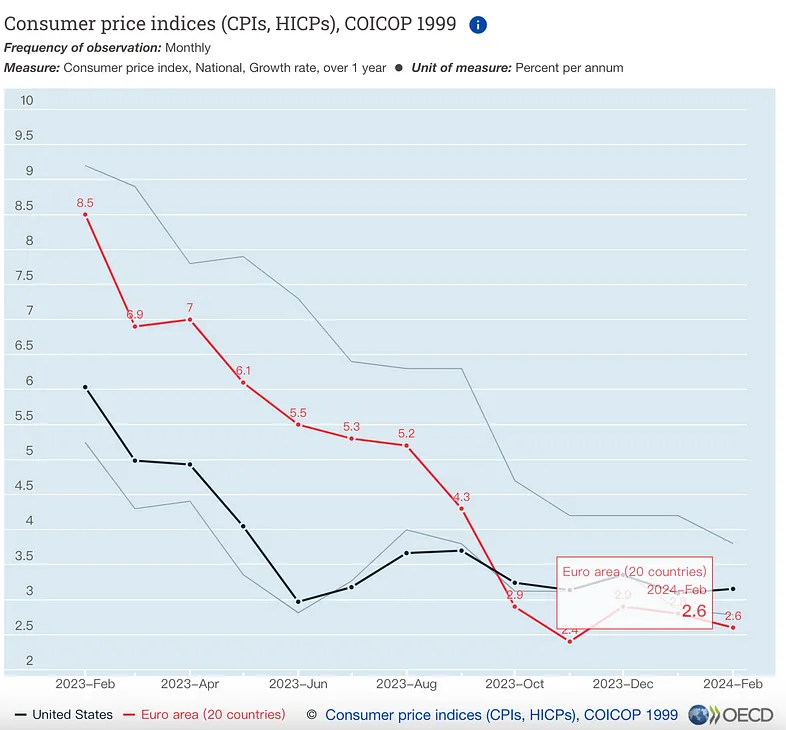The width and height of the screenshot is (786, 730).
Task: Open the Consumer price indices COICOP 1999 footer link
Action: pos(501,715)
